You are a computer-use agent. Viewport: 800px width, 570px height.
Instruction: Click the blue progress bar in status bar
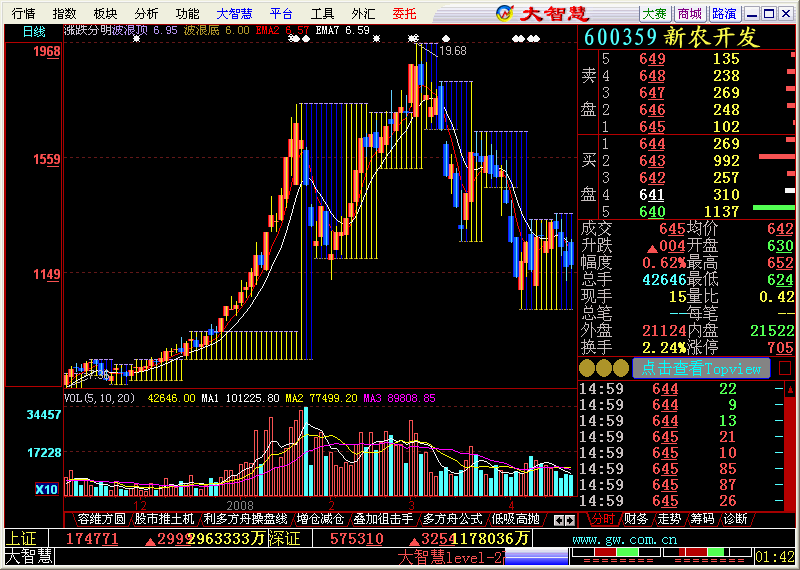click(536, 557)
